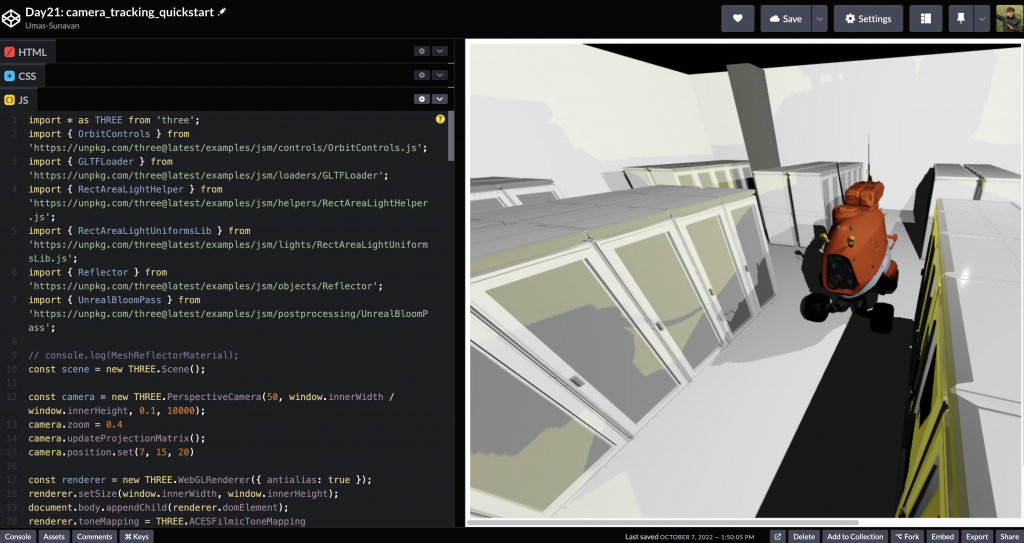Click 'camera.updateProjectionMatrix();' line
This screenshot has width=1024, height=543.
(x=117, y=438)
